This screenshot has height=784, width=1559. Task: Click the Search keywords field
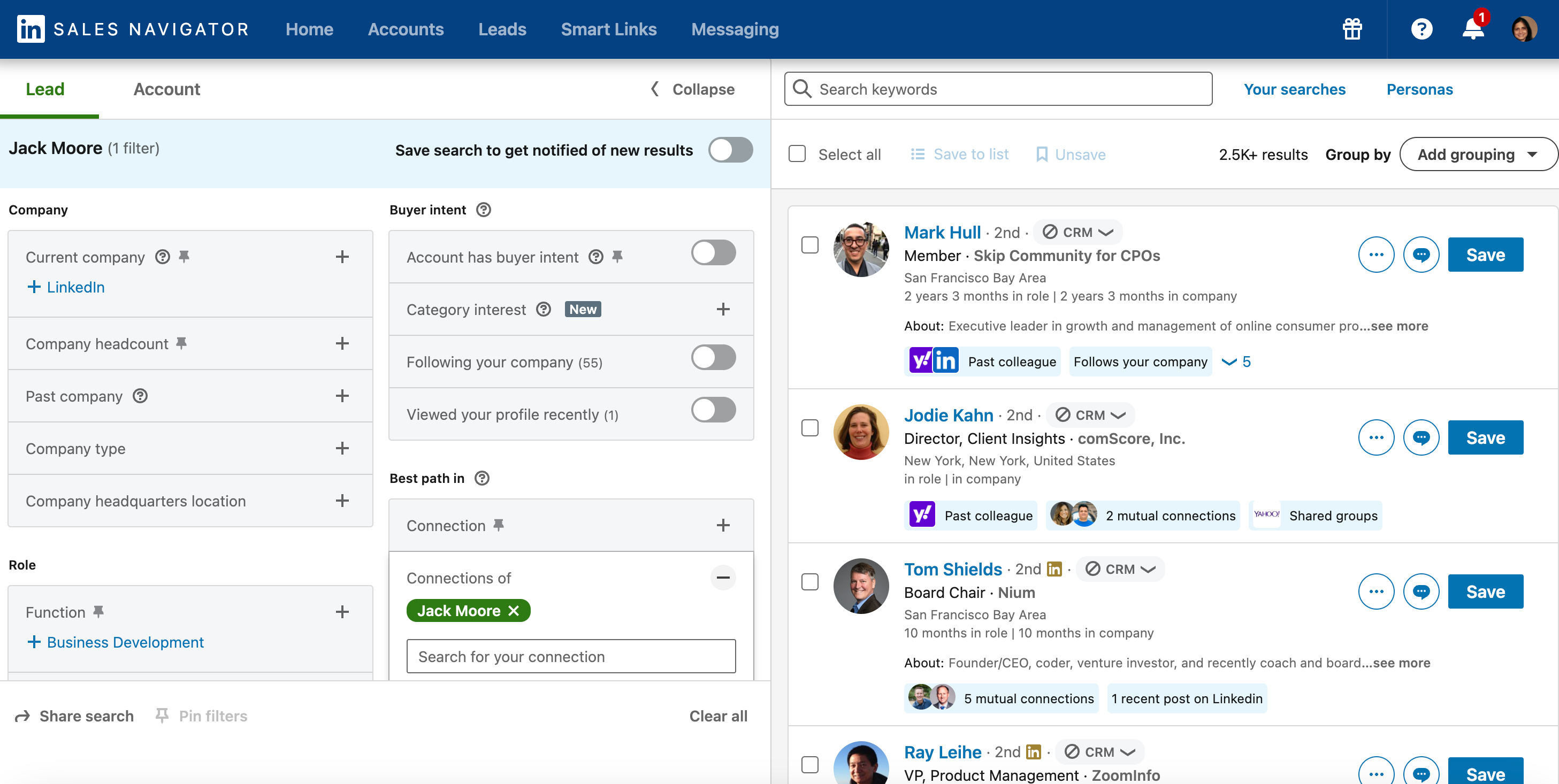(x=998, y=89)
